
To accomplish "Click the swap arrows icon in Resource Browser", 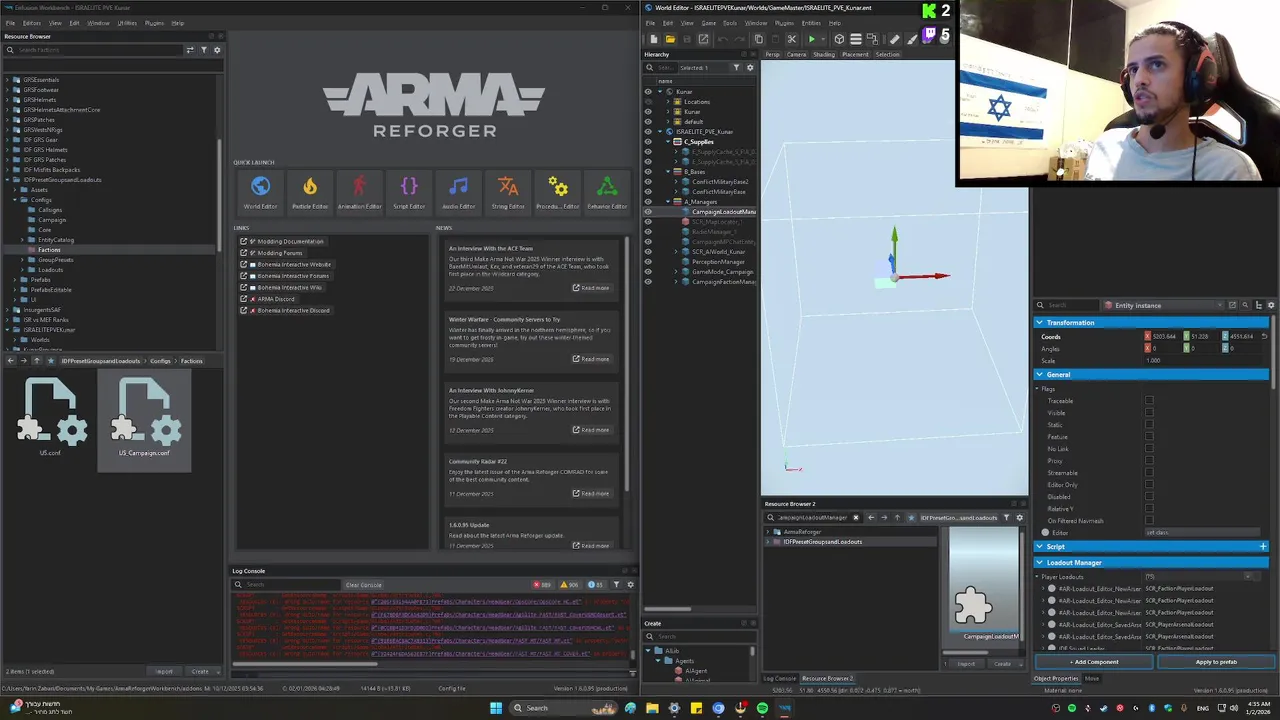I will tap(190, 49).
